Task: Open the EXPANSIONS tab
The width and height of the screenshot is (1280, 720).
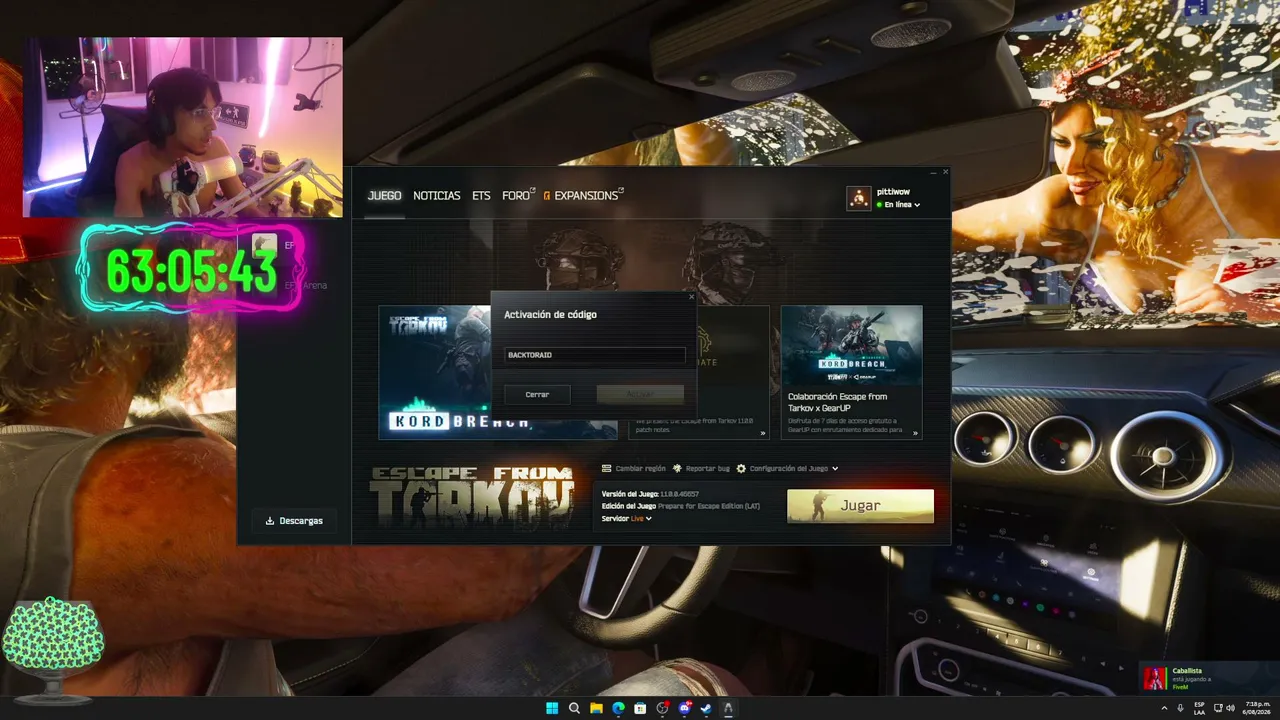Action: point(584,196)
